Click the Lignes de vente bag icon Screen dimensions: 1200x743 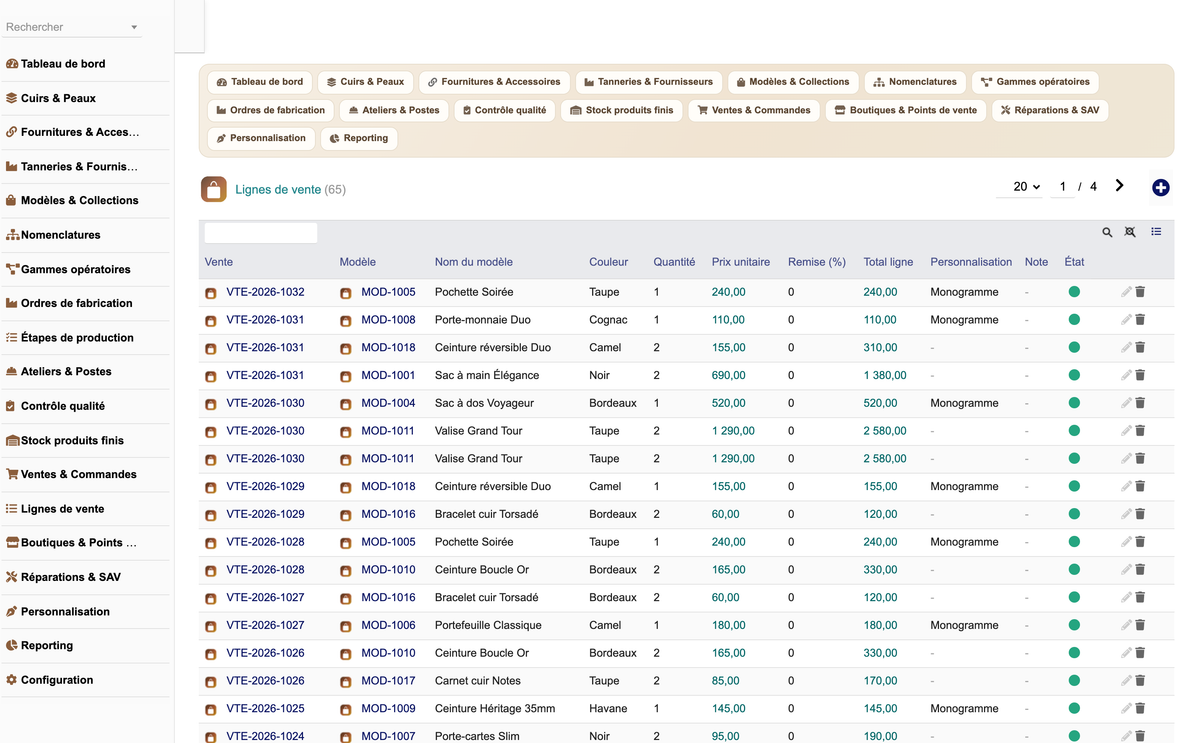(x=214, y=189)
